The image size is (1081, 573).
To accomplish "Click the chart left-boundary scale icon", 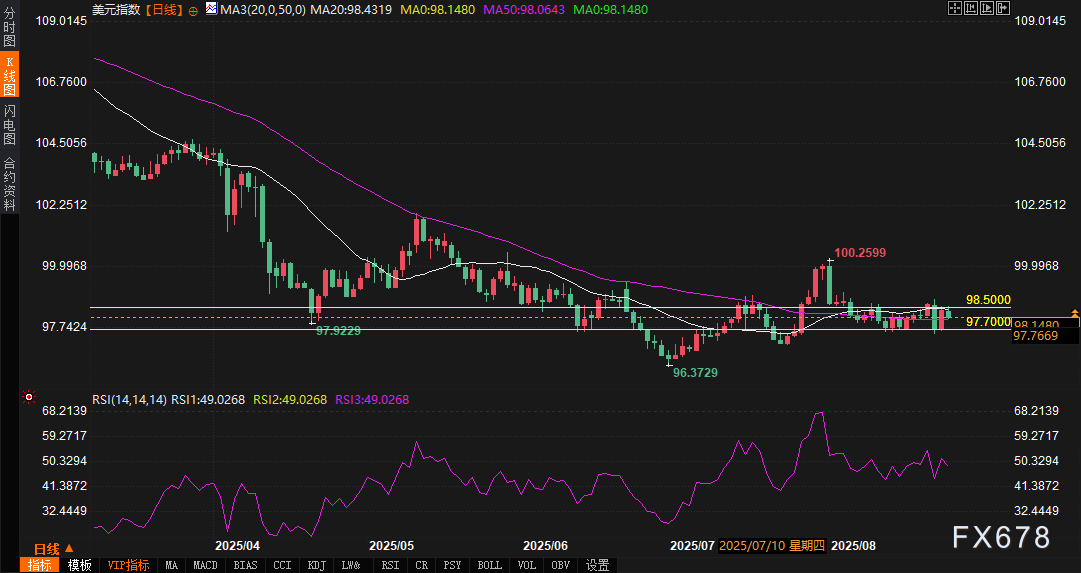I will click(x=973, y=8).
